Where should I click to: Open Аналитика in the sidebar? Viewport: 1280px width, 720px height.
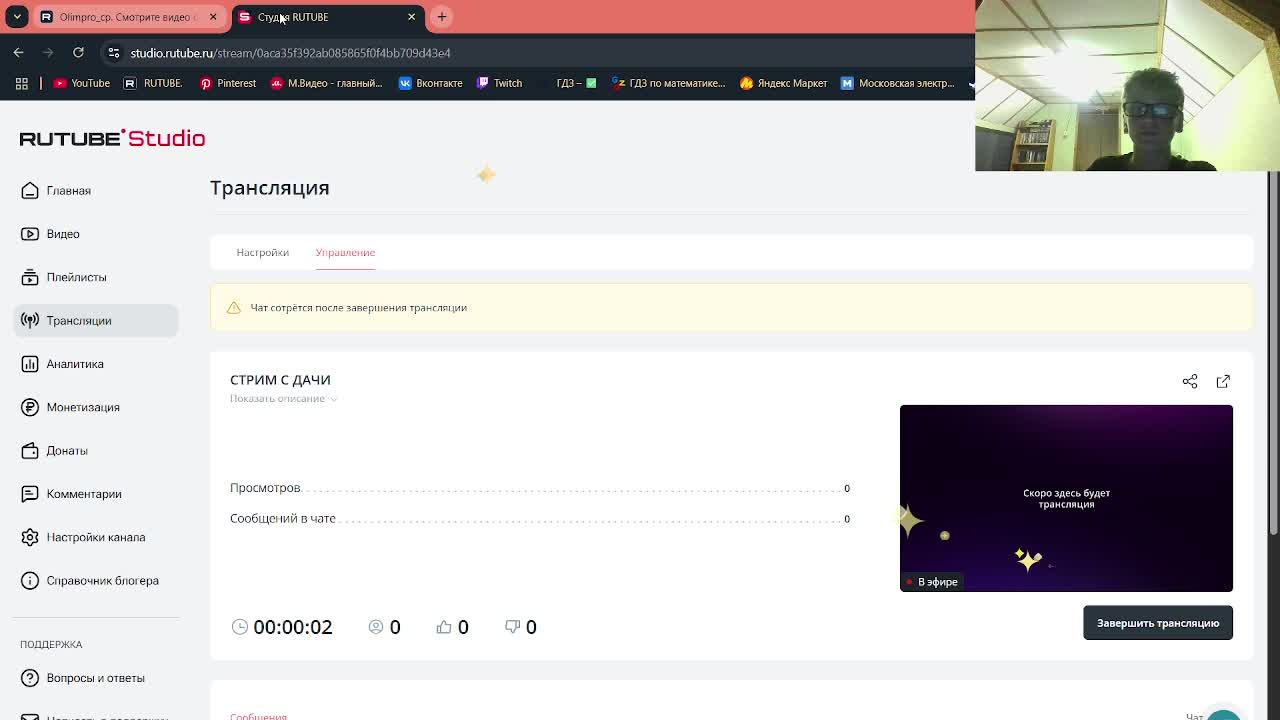(x=62, y=364)
